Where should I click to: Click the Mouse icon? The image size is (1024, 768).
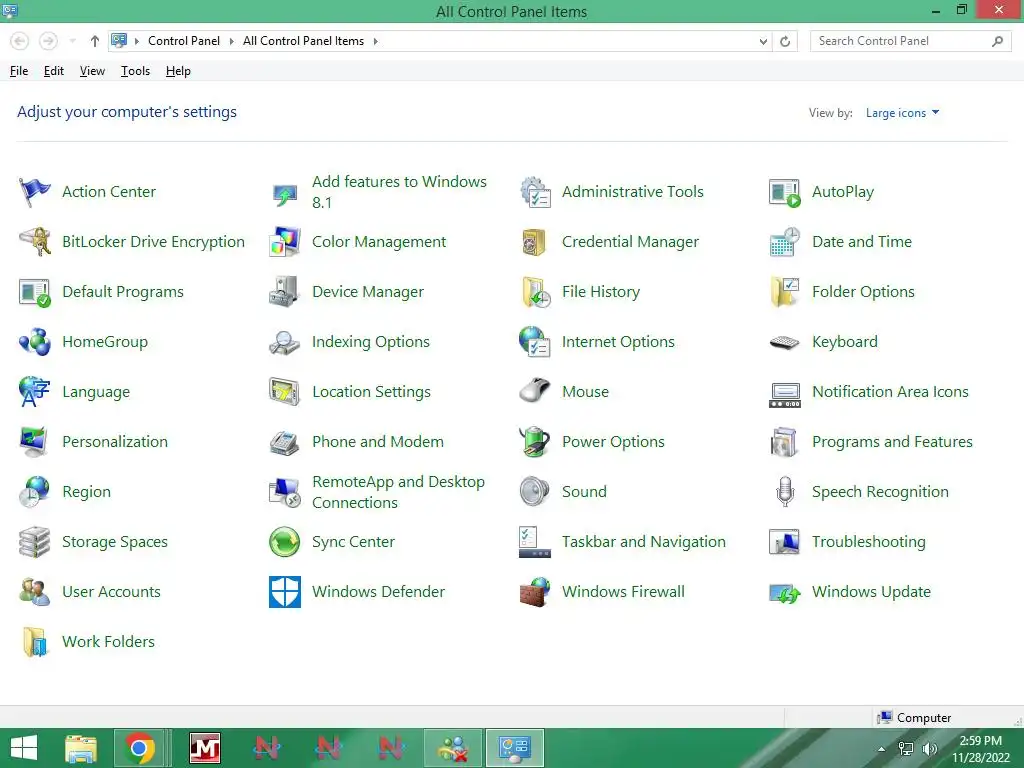pos(535,392)
